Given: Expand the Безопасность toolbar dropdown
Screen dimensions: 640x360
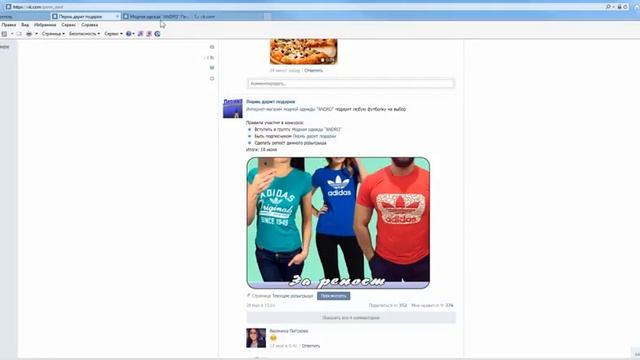Looking at the screenshot, I should 84,34.
